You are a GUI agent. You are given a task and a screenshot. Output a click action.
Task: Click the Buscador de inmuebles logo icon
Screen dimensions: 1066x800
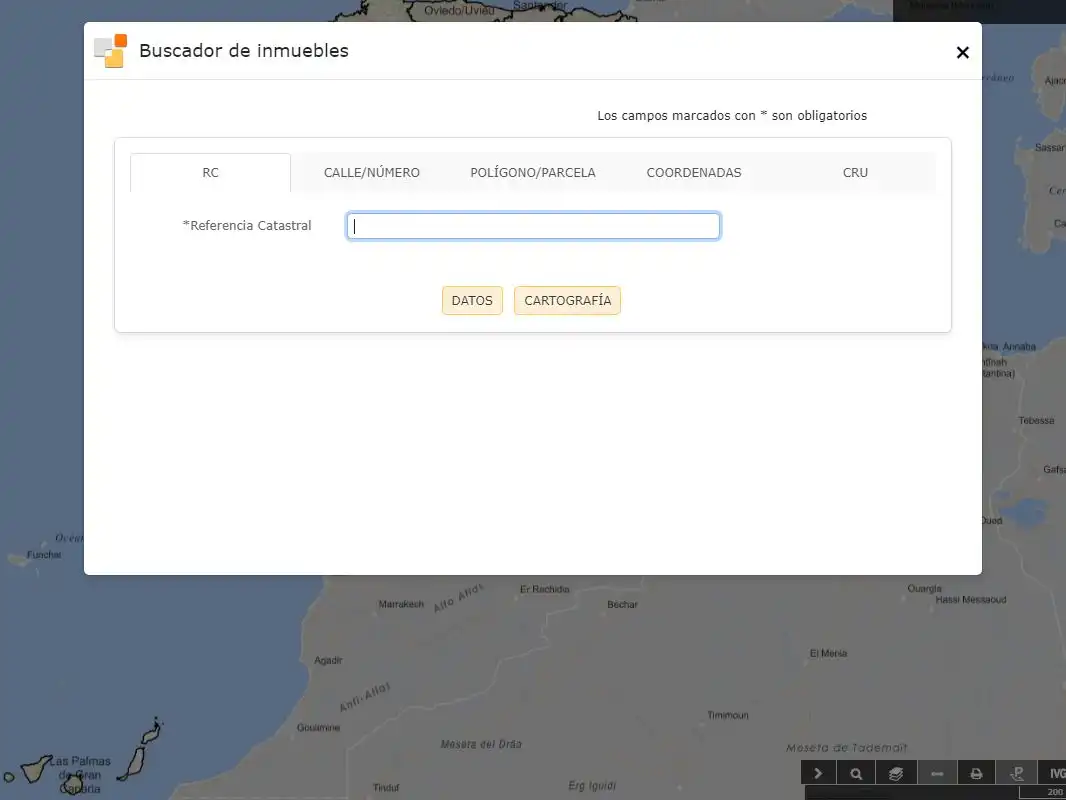(x=111, y=51)
